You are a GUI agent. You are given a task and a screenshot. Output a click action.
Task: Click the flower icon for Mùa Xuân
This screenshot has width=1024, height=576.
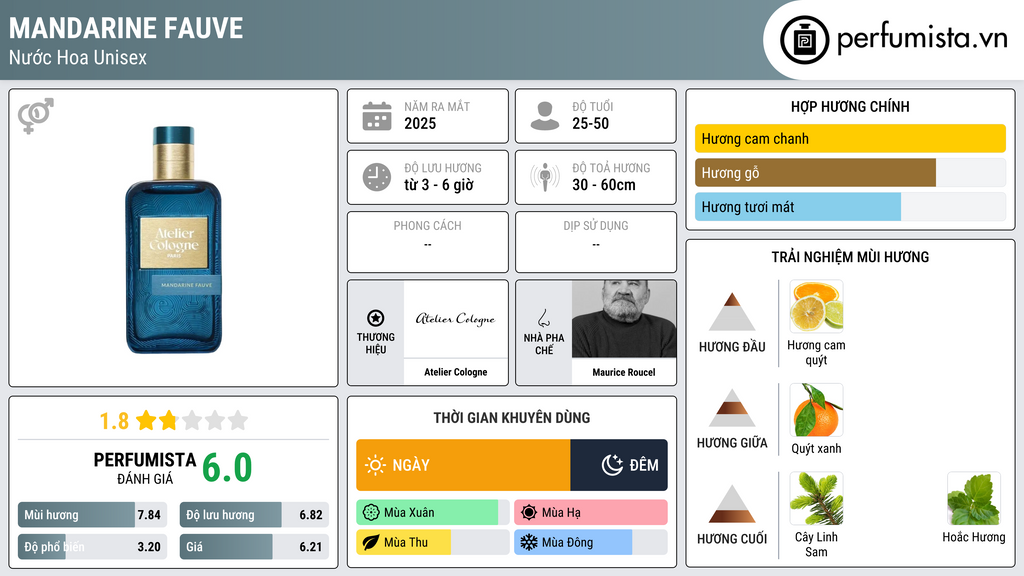[371, 513]
